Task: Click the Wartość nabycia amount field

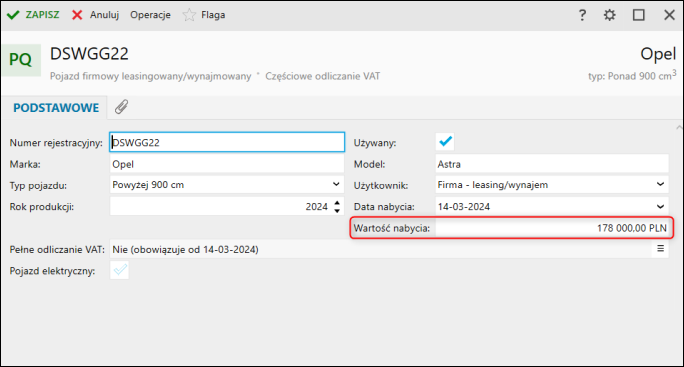Action: point(552,228)
